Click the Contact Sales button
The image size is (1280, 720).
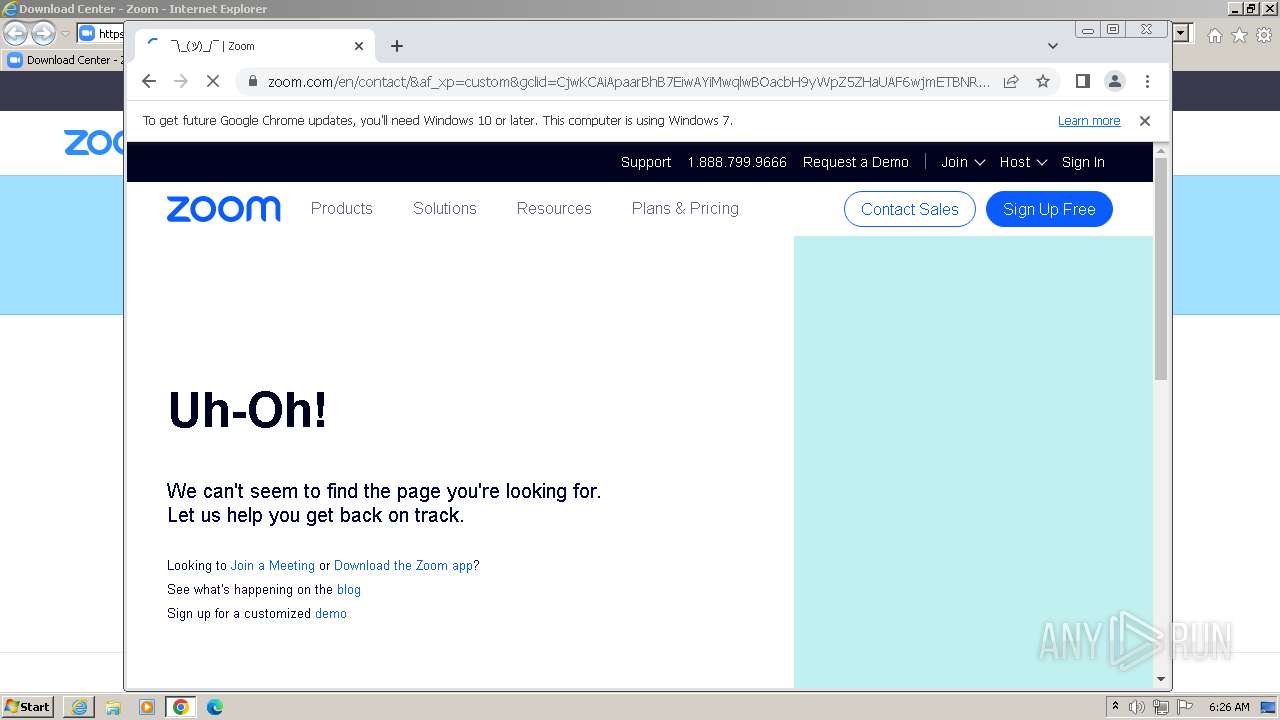910,209
